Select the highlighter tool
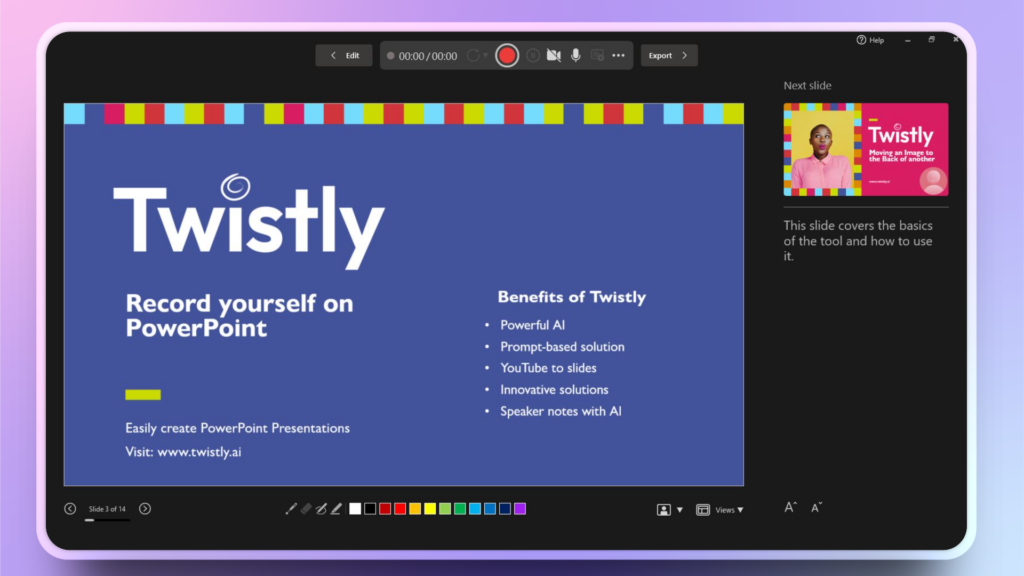Viewport: 1024px width, 576px height. (336, 509)
